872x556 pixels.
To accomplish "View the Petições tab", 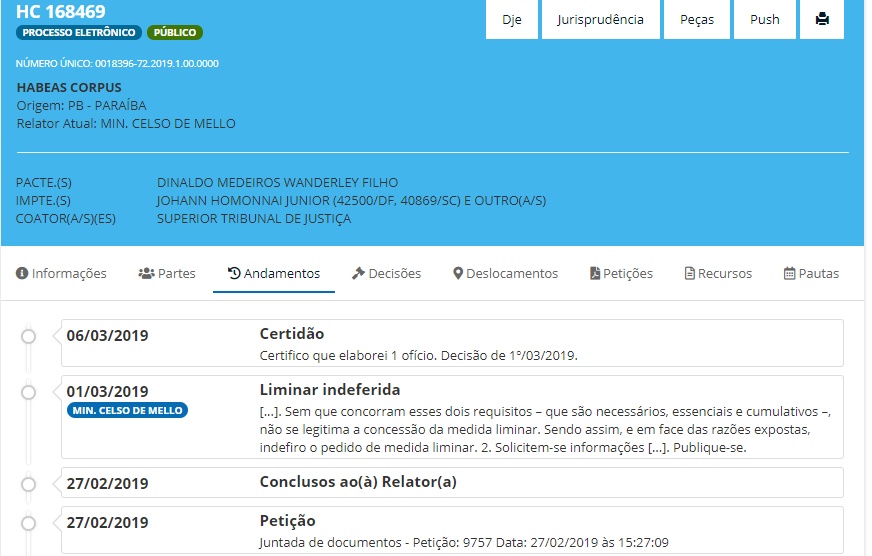I will (621, 273).
